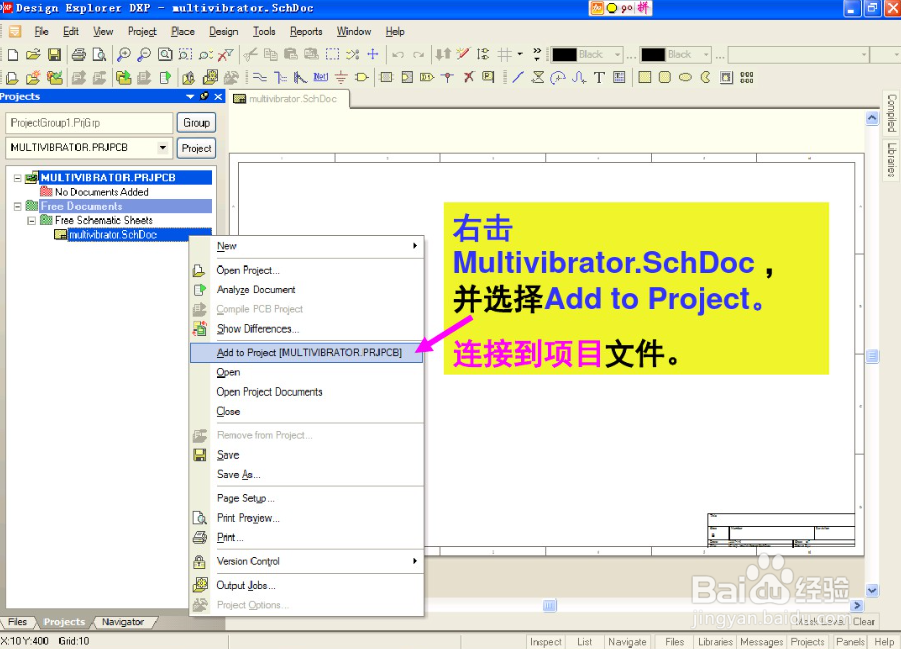Click the vertical scrollbar up arrow
The height and width of the screenshot is (649, 901).
point(872,119)
